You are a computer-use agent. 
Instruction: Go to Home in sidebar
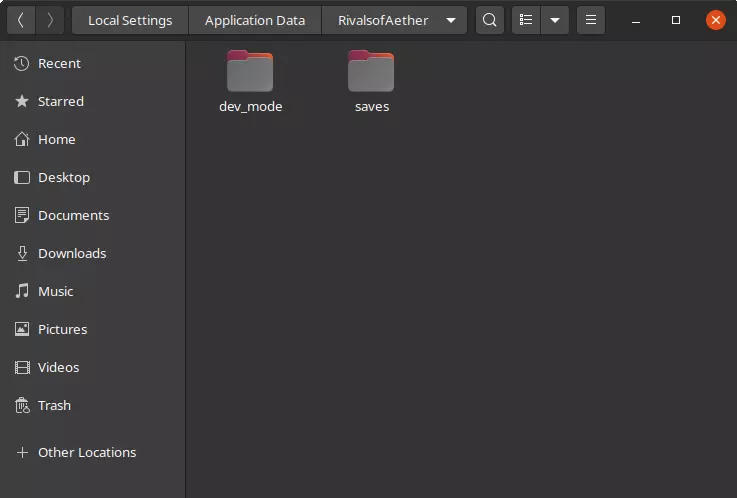pos(56,139)
